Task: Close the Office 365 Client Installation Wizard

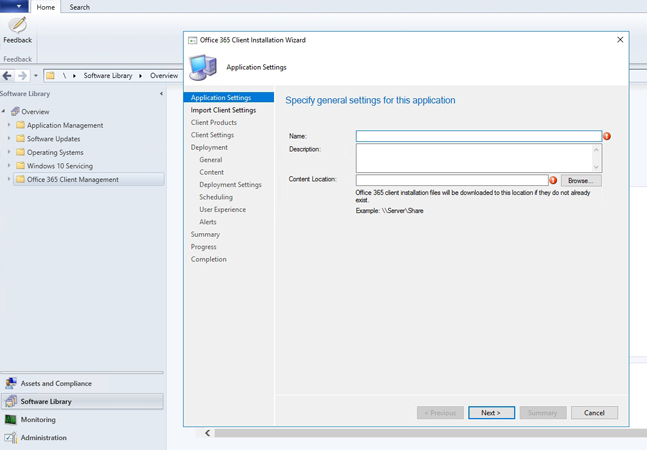Action: coord(620,40)
